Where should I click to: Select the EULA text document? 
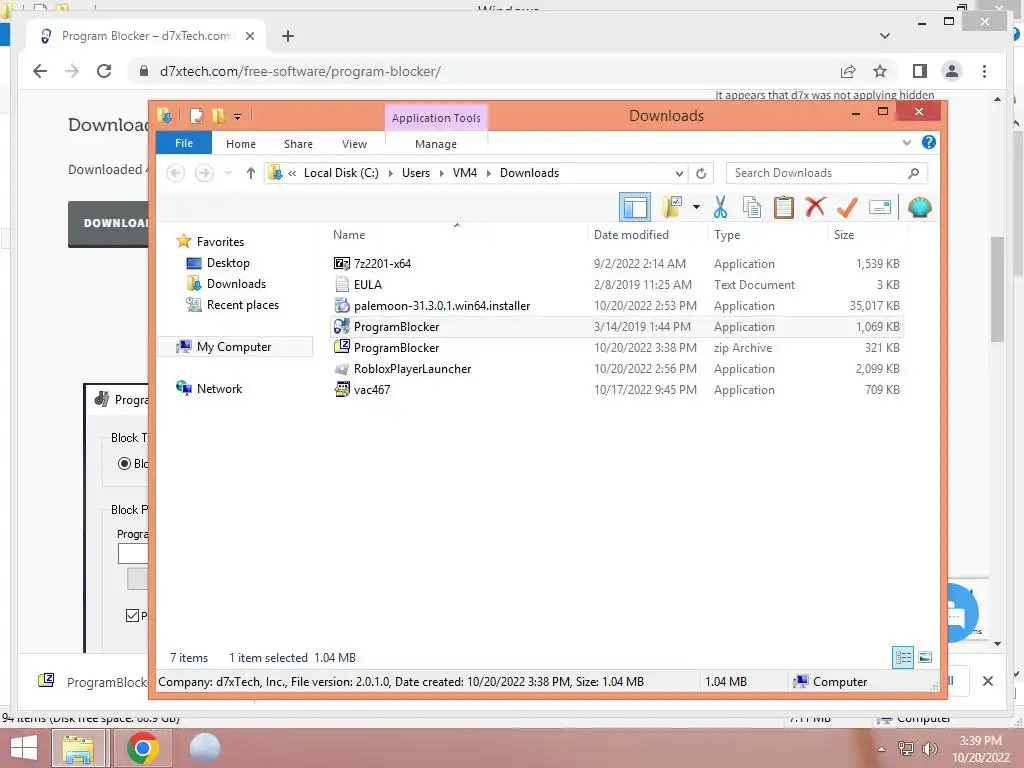coord(616,284)
